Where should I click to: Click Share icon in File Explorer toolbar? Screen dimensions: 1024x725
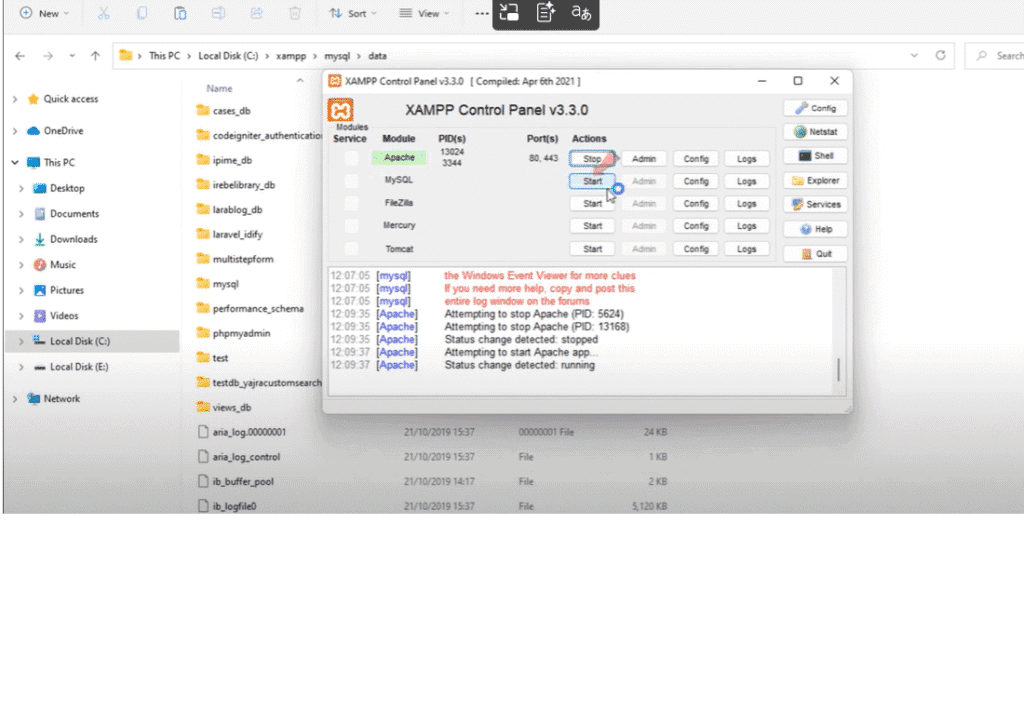(x=257, y=13)
